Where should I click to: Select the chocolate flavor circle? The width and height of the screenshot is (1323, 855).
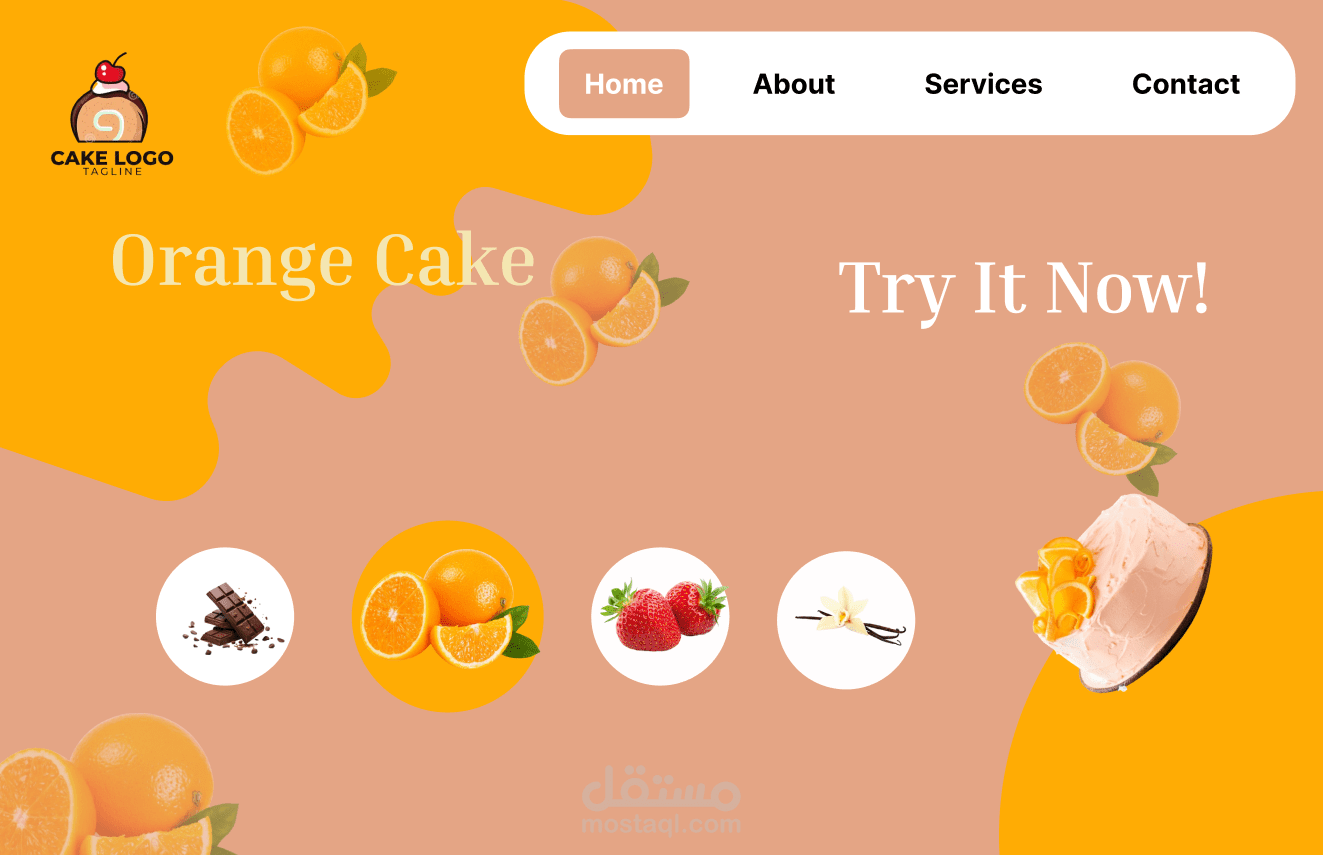point(225,616)
